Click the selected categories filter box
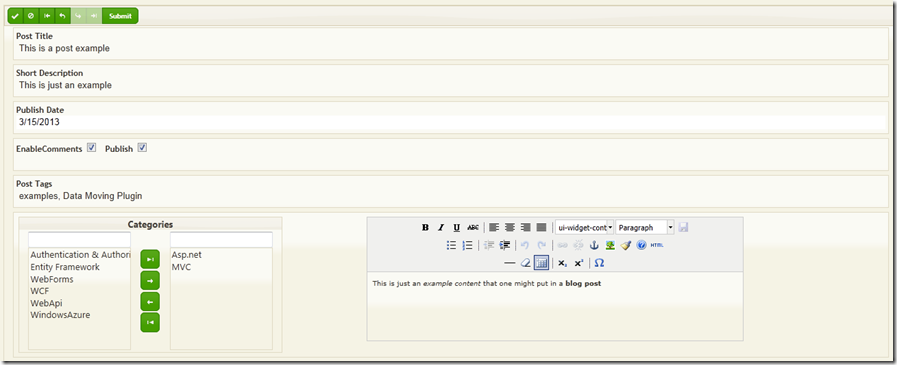The width and height of the screenshot is (897, 365). coord(221,240)
